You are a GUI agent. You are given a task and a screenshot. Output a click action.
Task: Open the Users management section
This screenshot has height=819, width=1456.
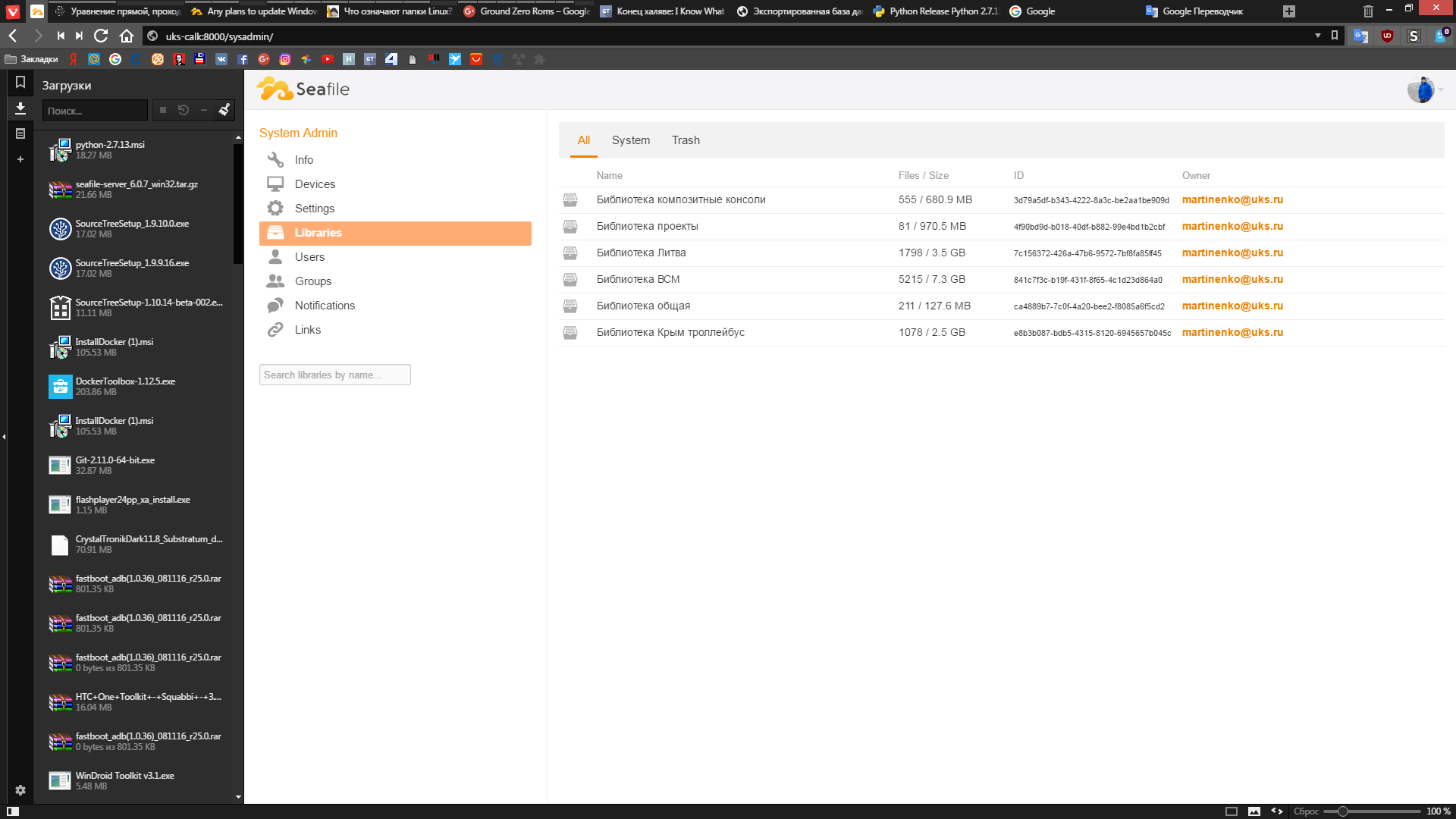pyautogui.click(x=309, y=257)
